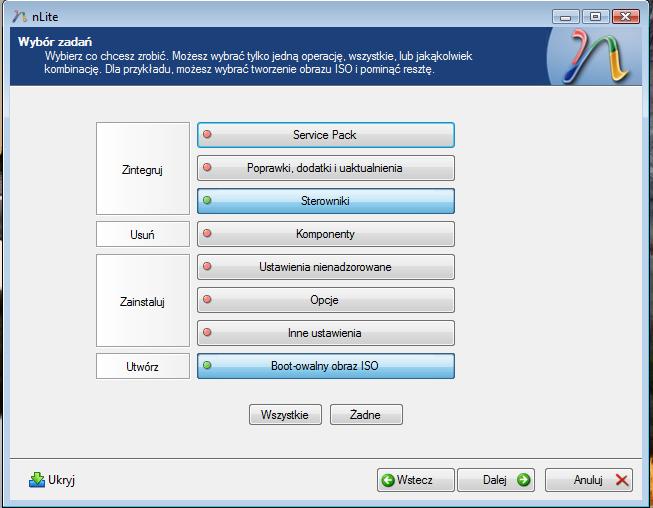This screenshot has width=653, height=508.
Task: Click the Zainstaluj category label
Action: pyautogui.click(x=142, y=301)
